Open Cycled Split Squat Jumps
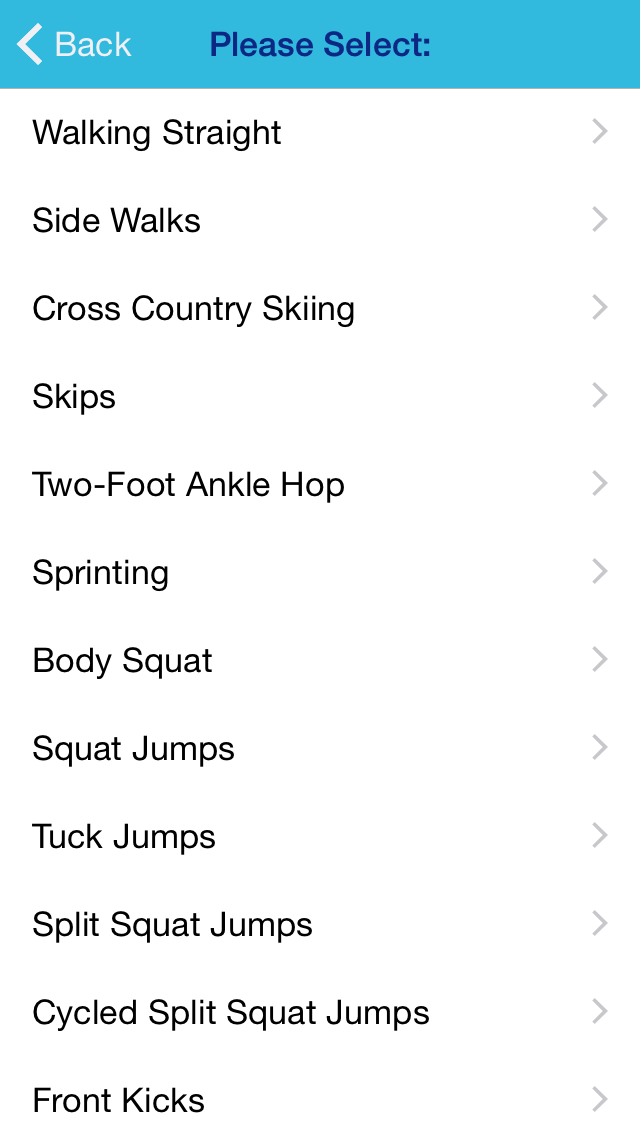The image size is (640, 1136). click(x=320, y=1013)
